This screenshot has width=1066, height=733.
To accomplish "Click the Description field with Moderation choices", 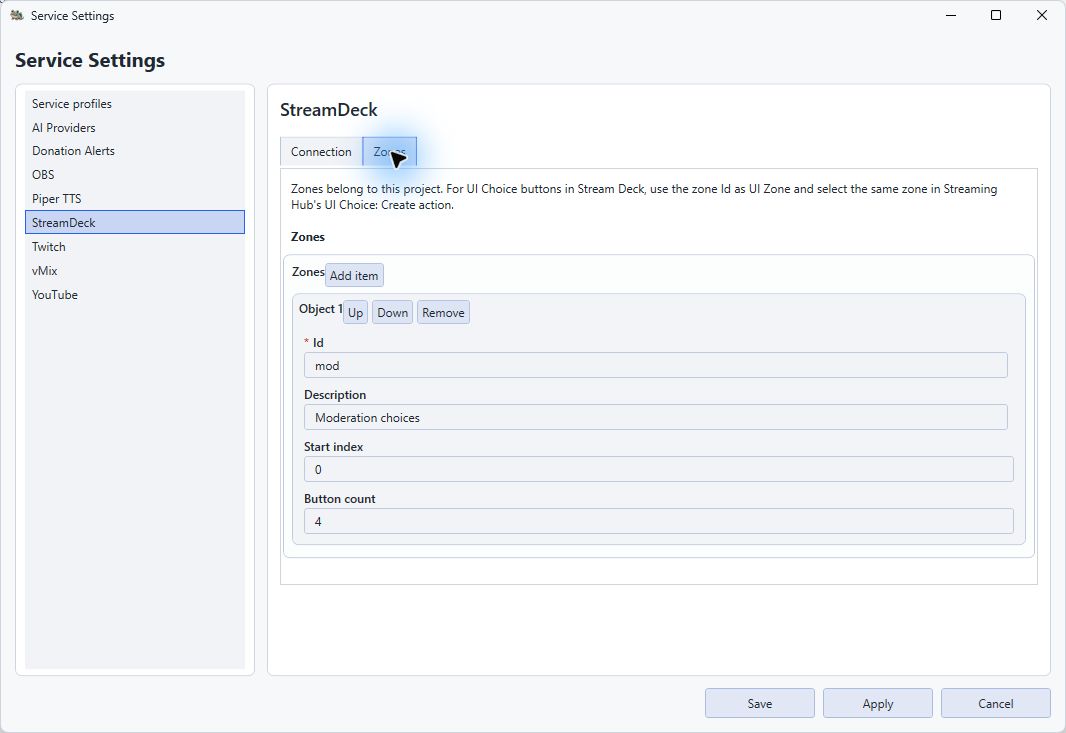I will (x=655, y=417).
